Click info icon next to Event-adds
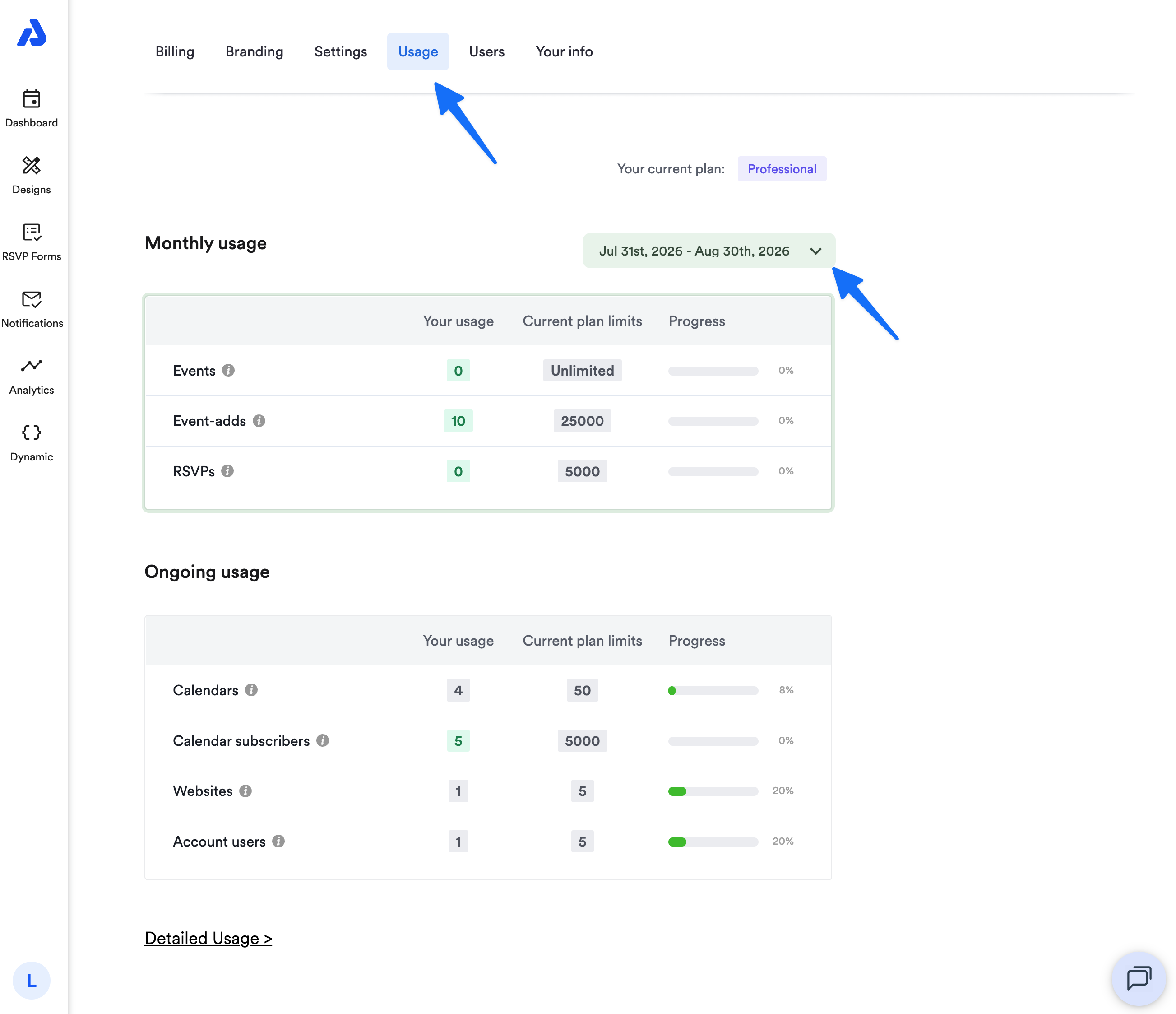The width and height of the screenshot is (1176, 1014). (259, 421)
